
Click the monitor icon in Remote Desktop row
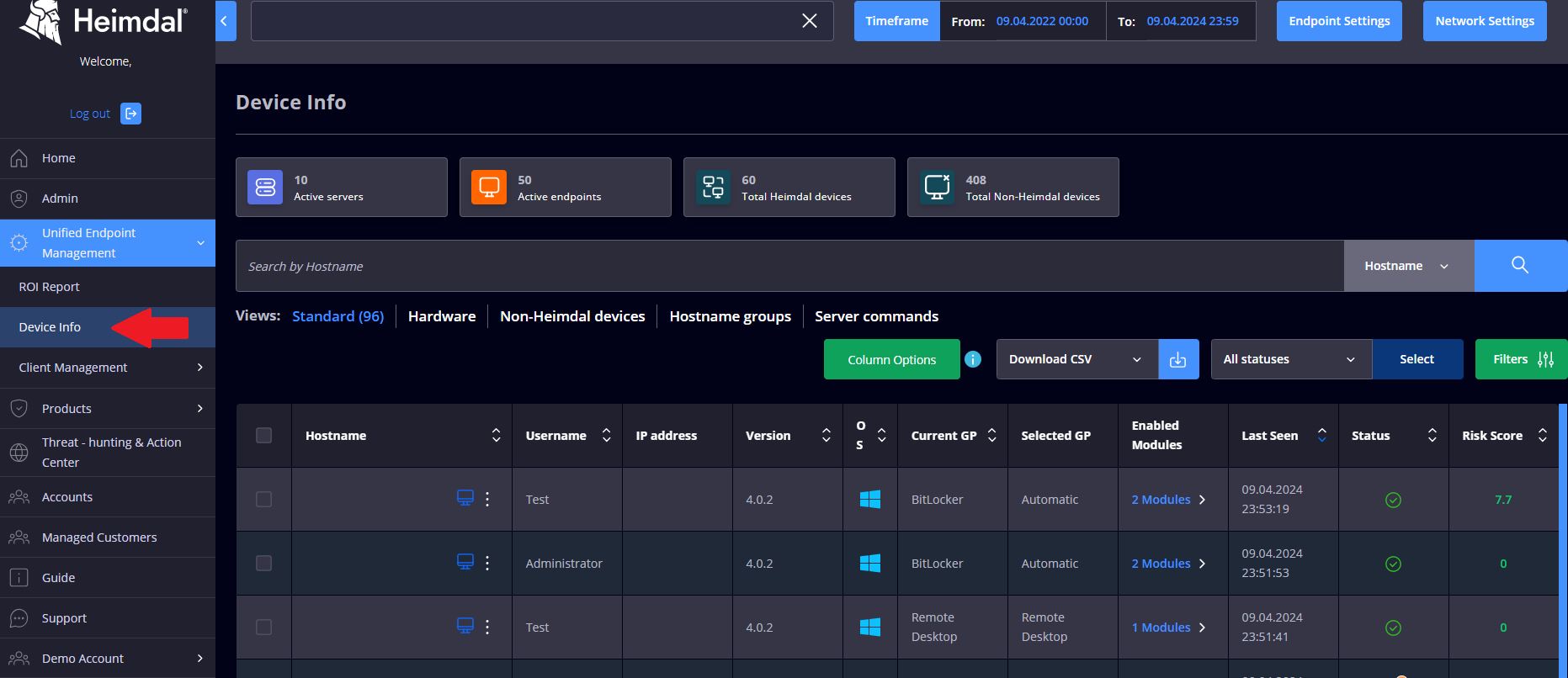point(465,626)
